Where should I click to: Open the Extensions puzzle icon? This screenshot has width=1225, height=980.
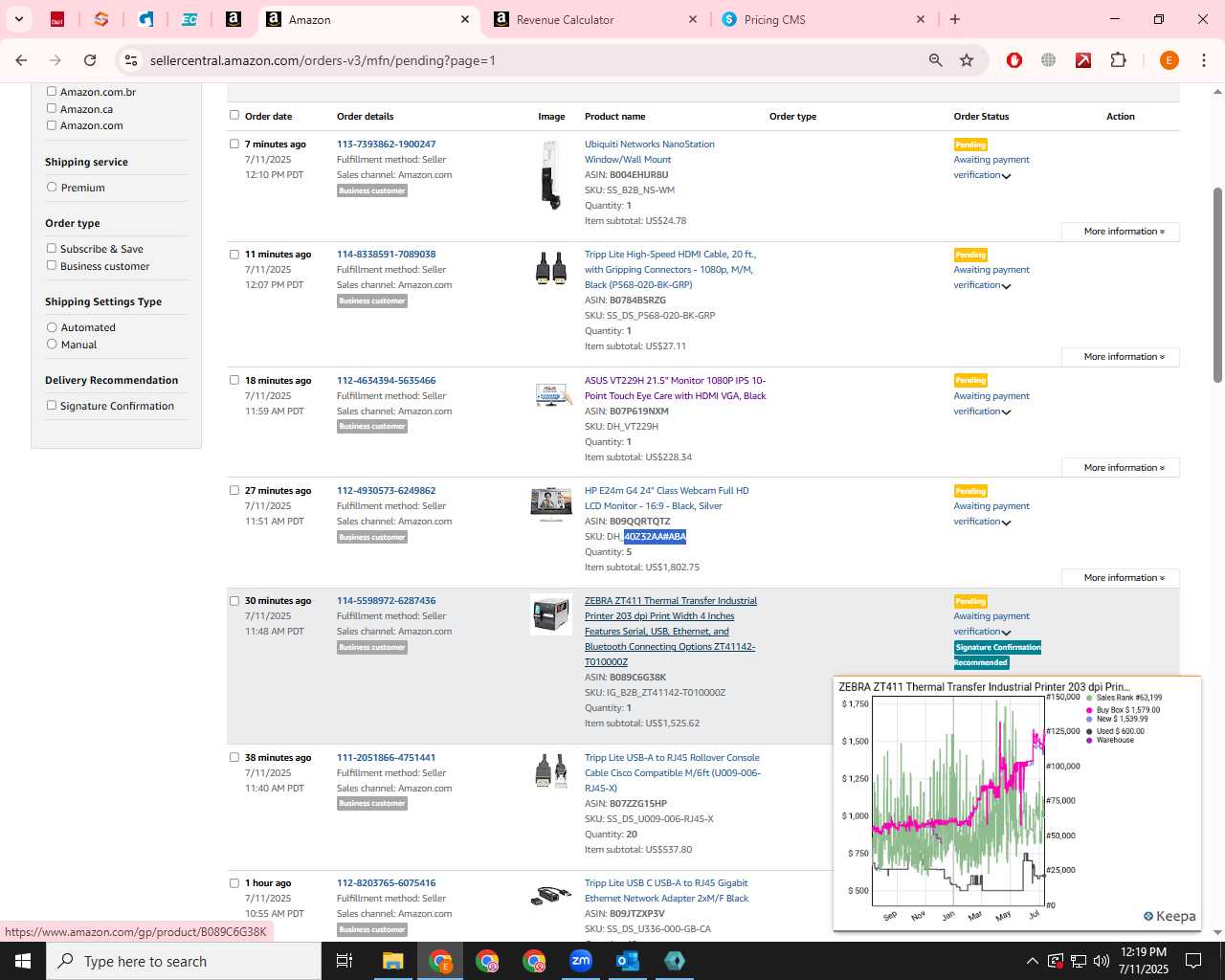click(x=1118, y=60)
